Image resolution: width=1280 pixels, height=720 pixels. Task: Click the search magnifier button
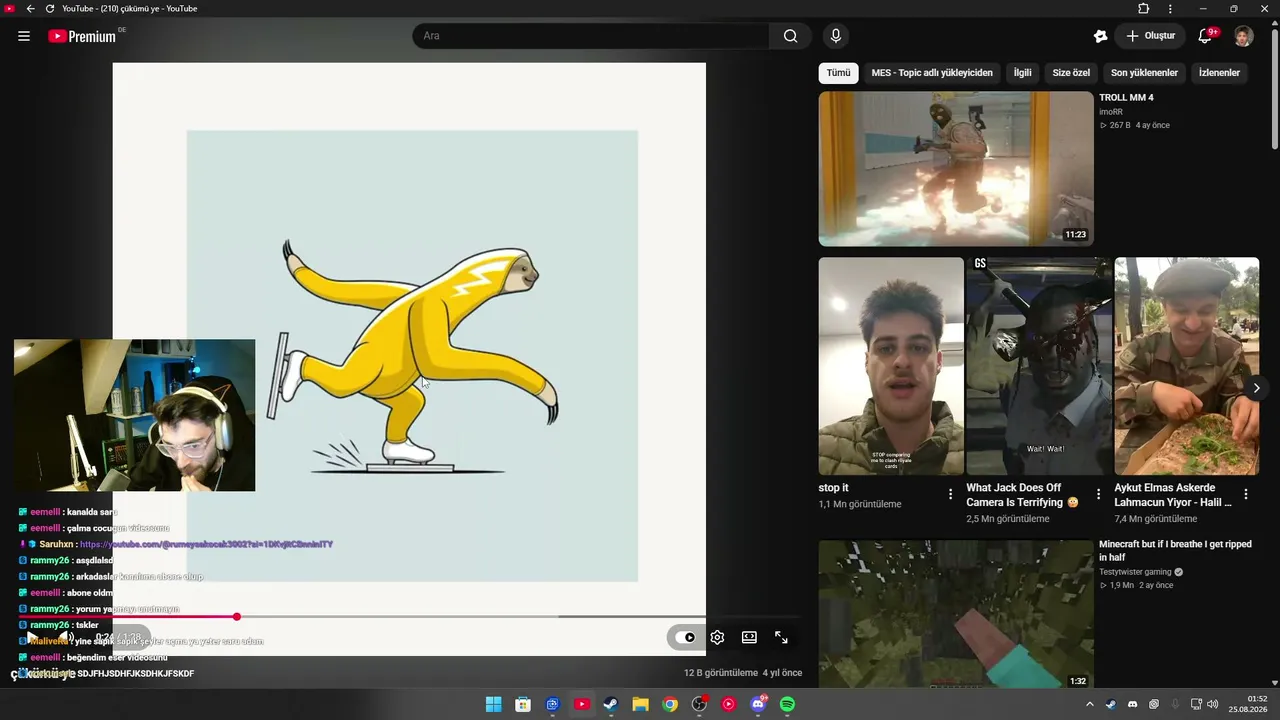coord(790,36)
